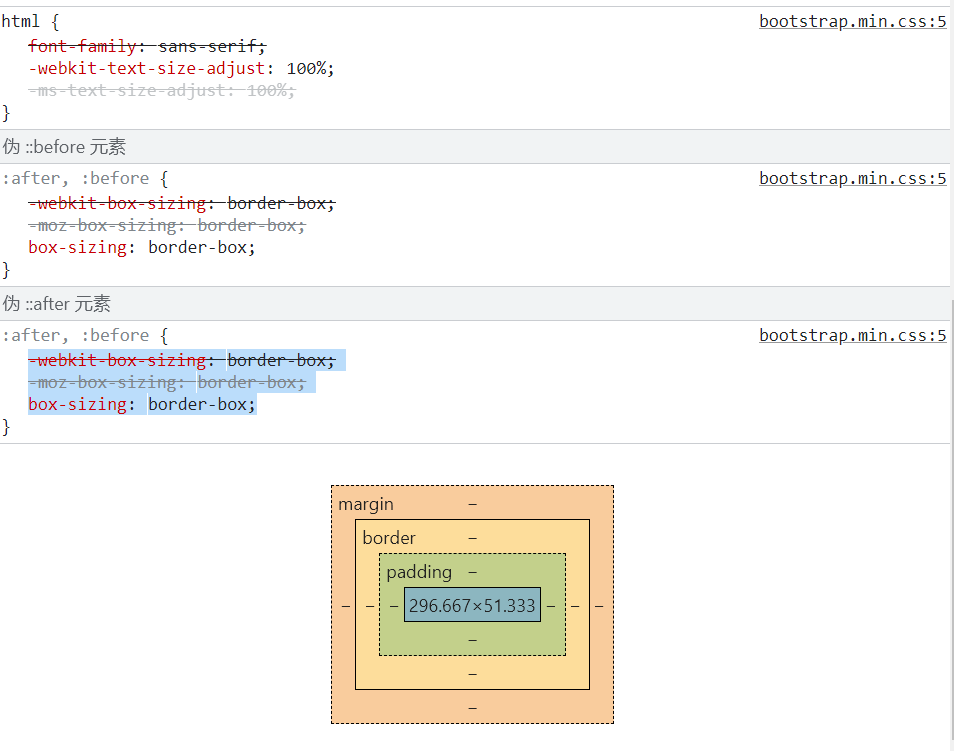954x751 pixels.
Task: Click the blue content box showing 296.667×51.333
Action: coord(471,604)
